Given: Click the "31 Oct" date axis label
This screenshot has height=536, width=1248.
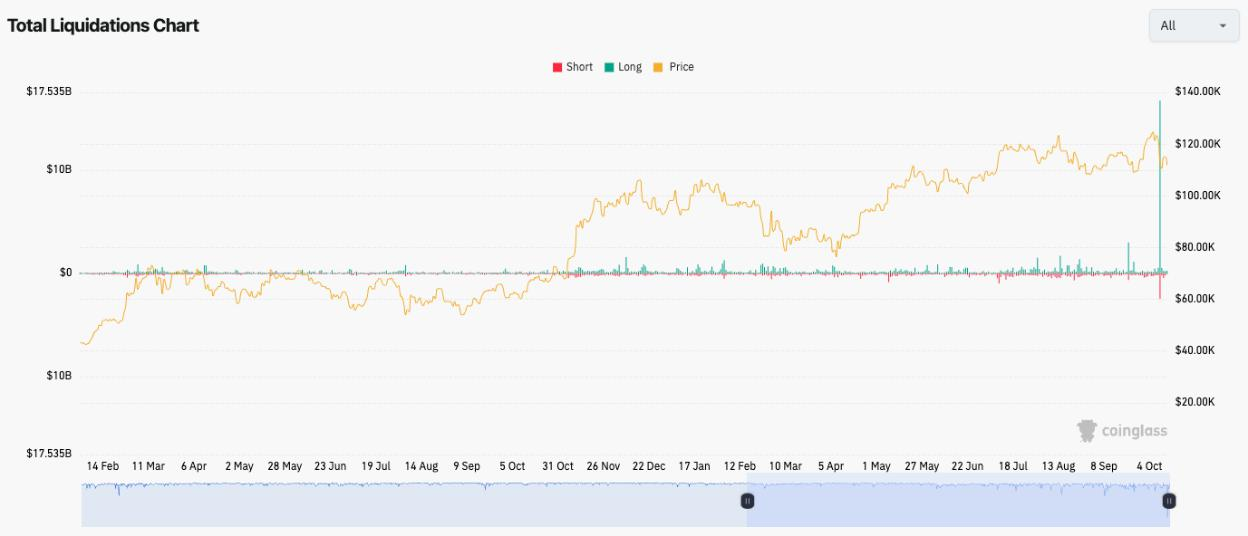Looking at the screenshot, I should [558, 466].
